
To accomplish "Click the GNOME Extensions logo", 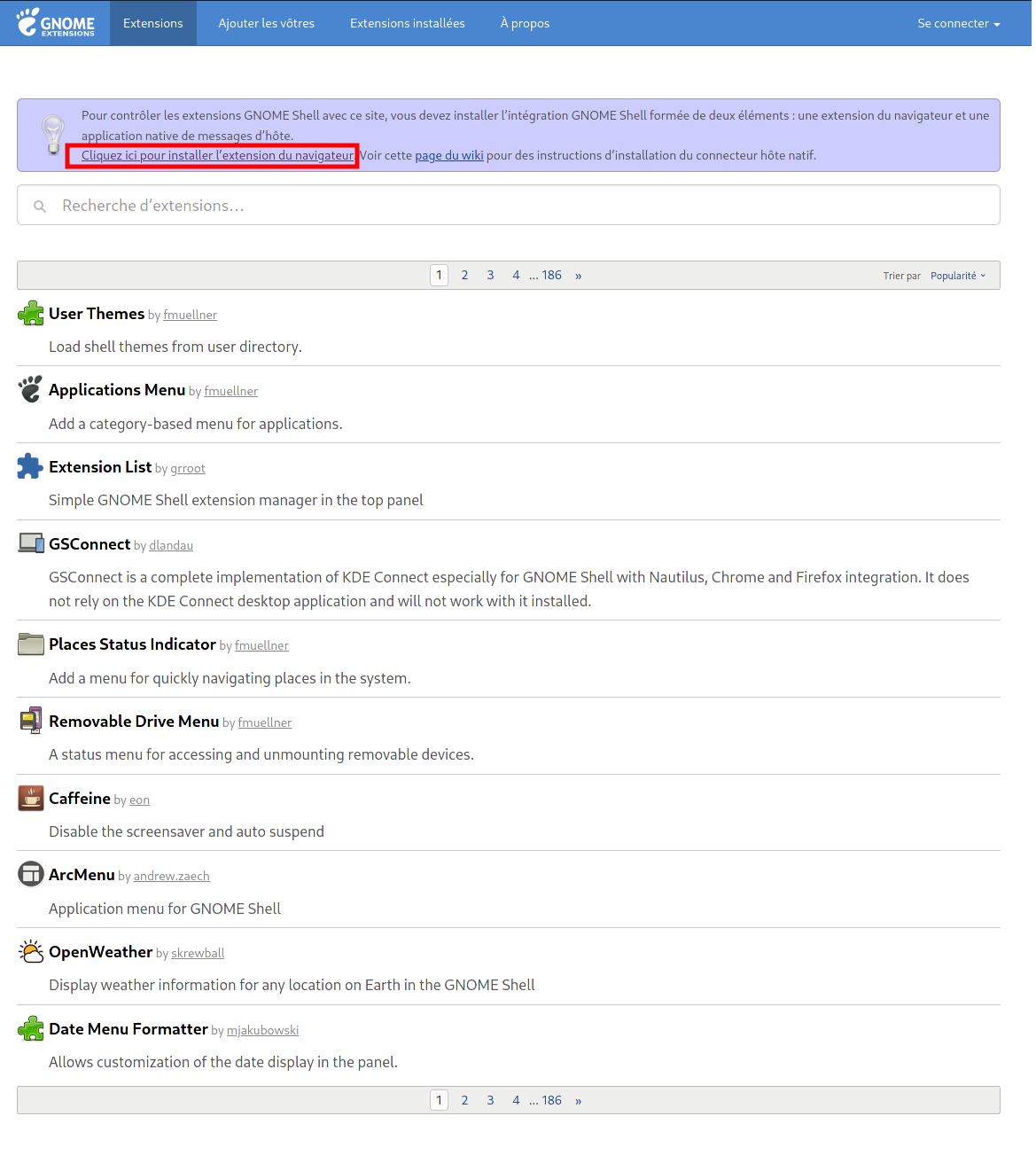I will click(55, 23).
